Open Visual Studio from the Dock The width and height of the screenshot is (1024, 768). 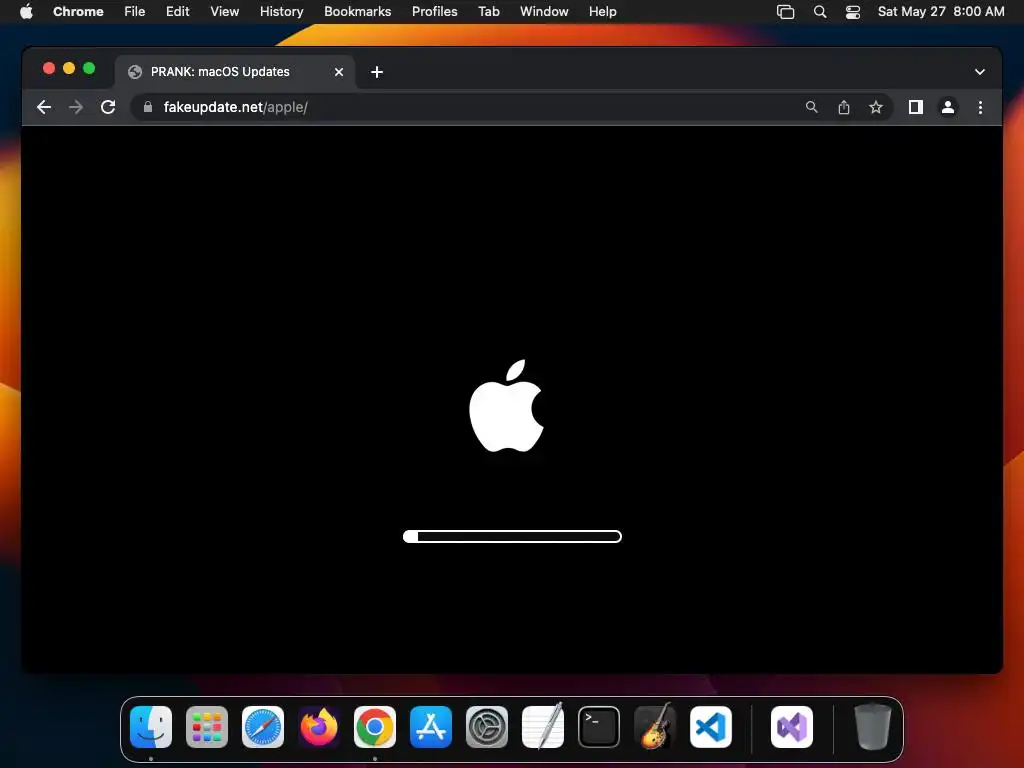point(792,727)
